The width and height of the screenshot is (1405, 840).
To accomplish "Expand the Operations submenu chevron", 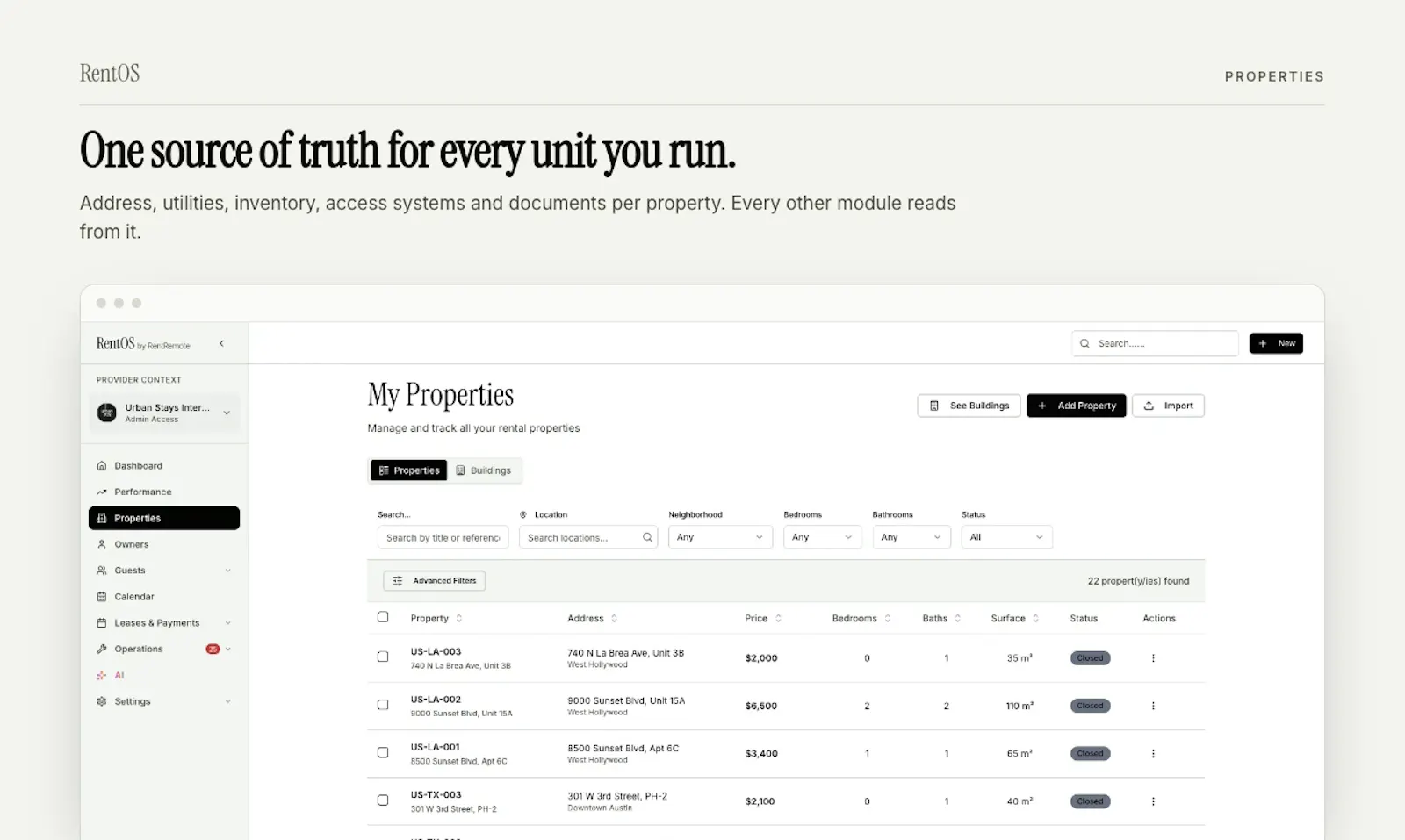I will [228, 650].
